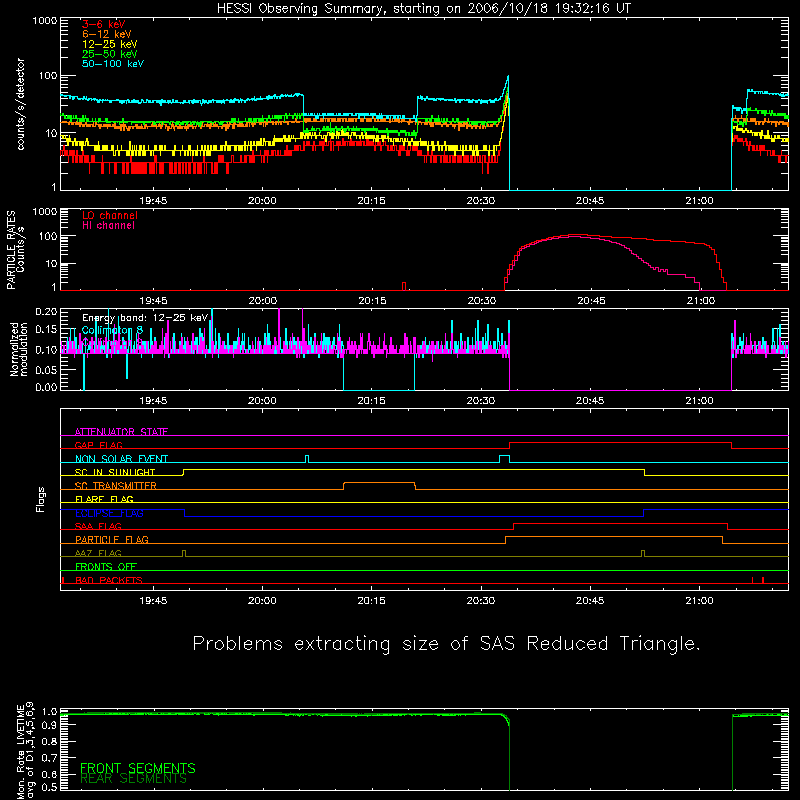Click the 1000 tick on counts/s/detector axis

[x=44, y=21]
